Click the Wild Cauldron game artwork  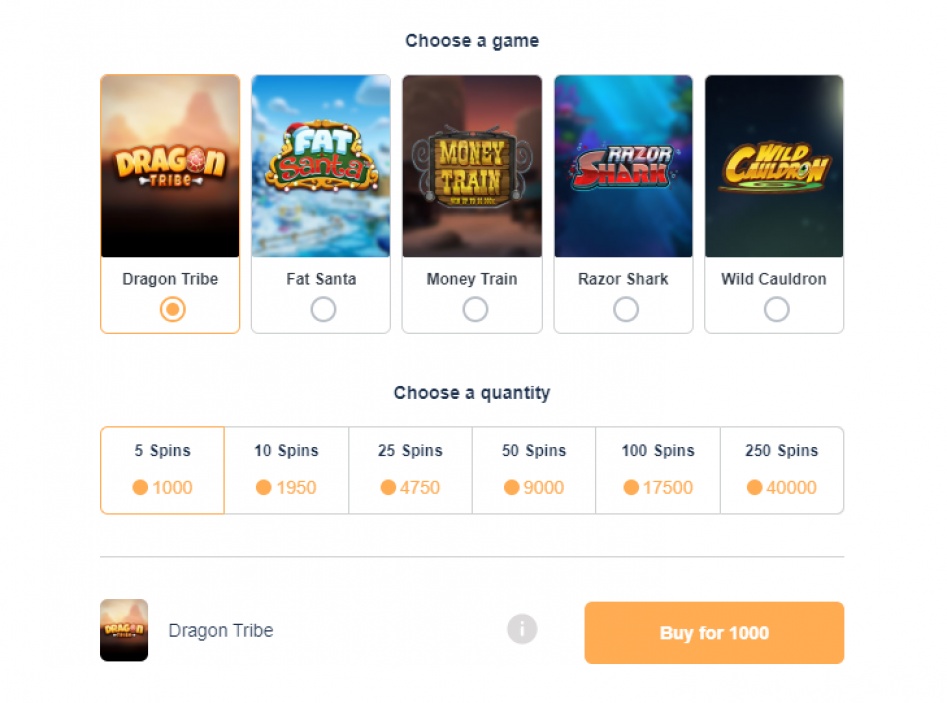click(x=774, y=166)
